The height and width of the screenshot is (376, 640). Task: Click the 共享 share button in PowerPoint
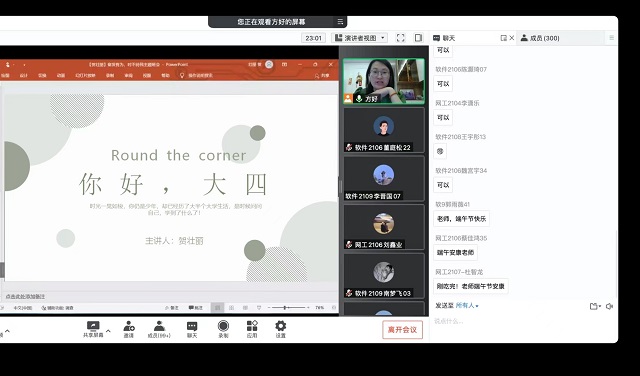[x=322, y=76]
